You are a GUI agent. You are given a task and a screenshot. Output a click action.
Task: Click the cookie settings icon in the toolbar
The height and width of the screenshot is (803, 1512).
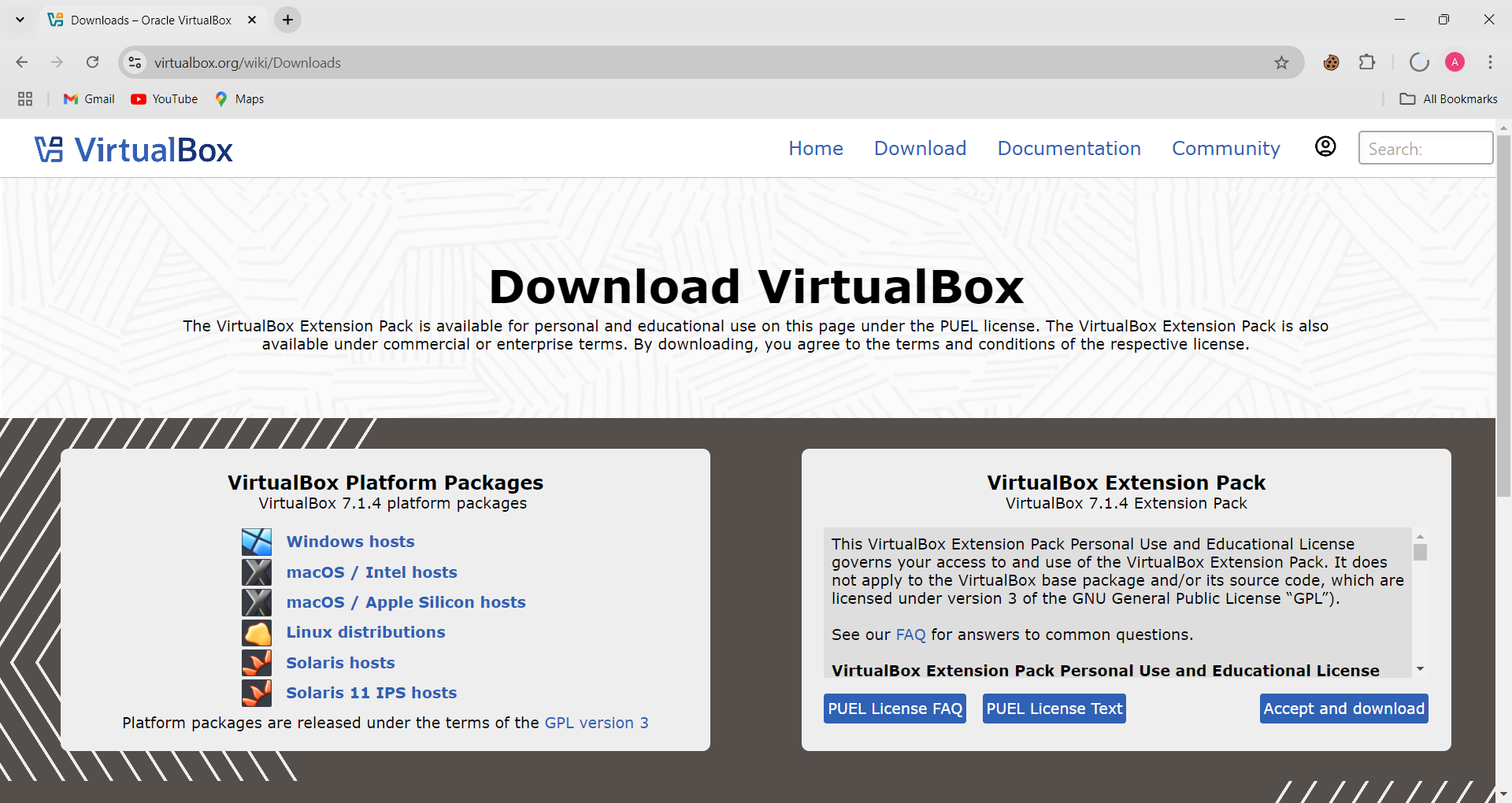(1332, 62)
